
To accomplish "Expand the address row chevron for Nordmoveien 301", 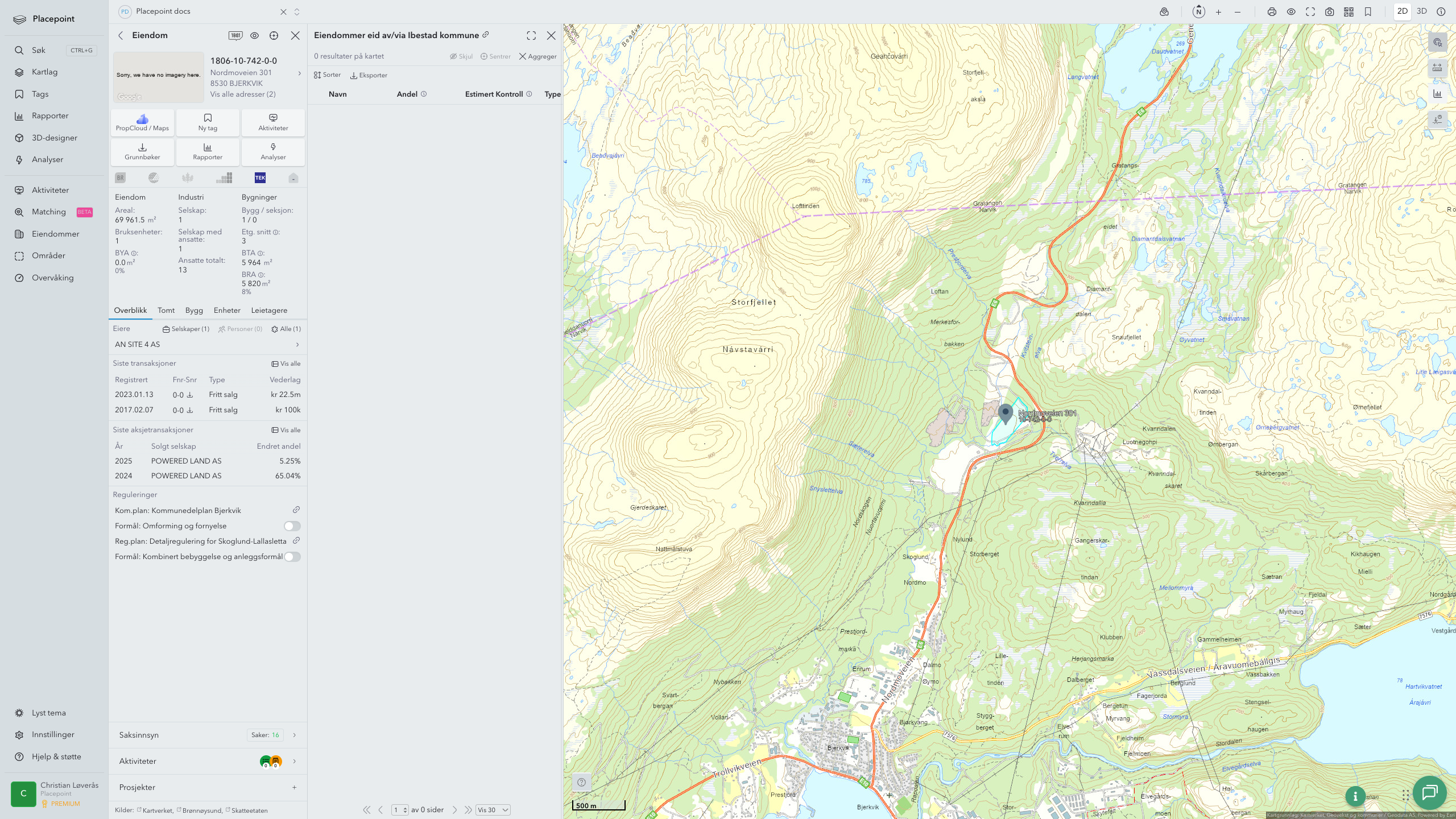I will (x=299, y=73).
